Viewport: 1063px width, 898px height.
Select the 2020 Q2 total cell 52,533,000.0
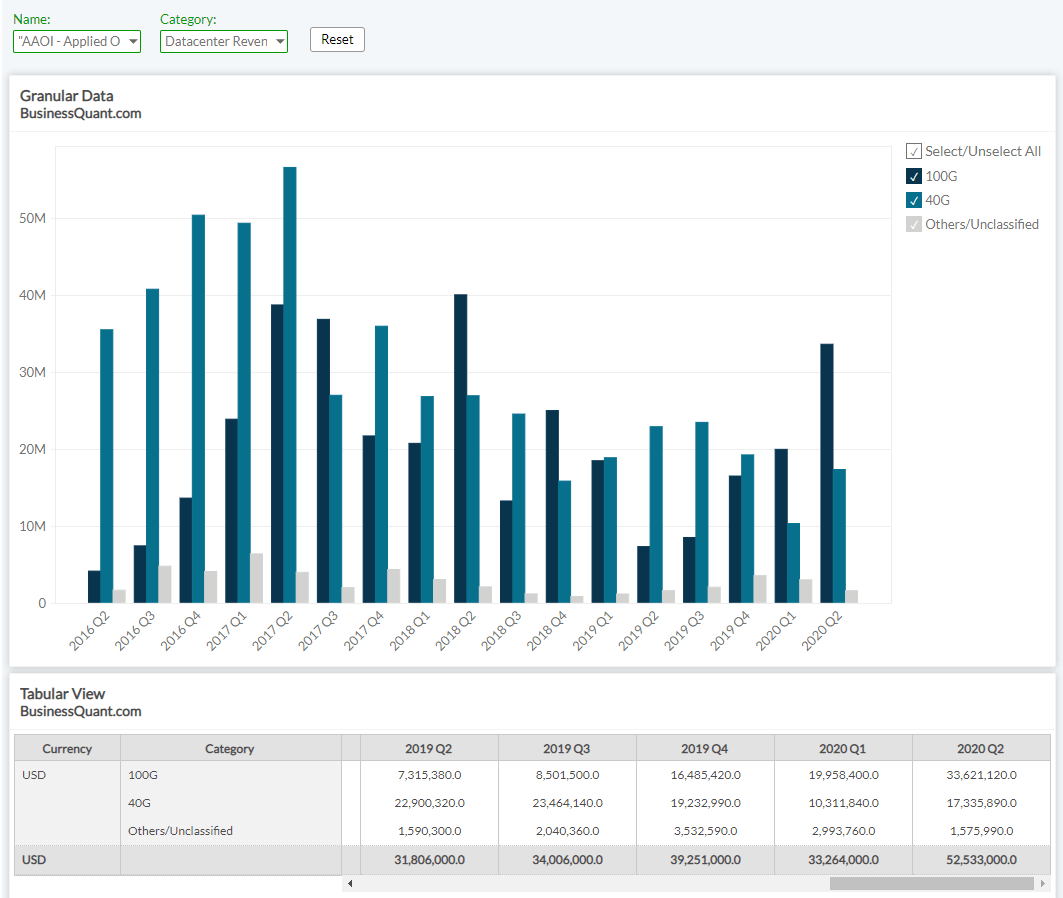pyautogui.click(x=981, y=859)
